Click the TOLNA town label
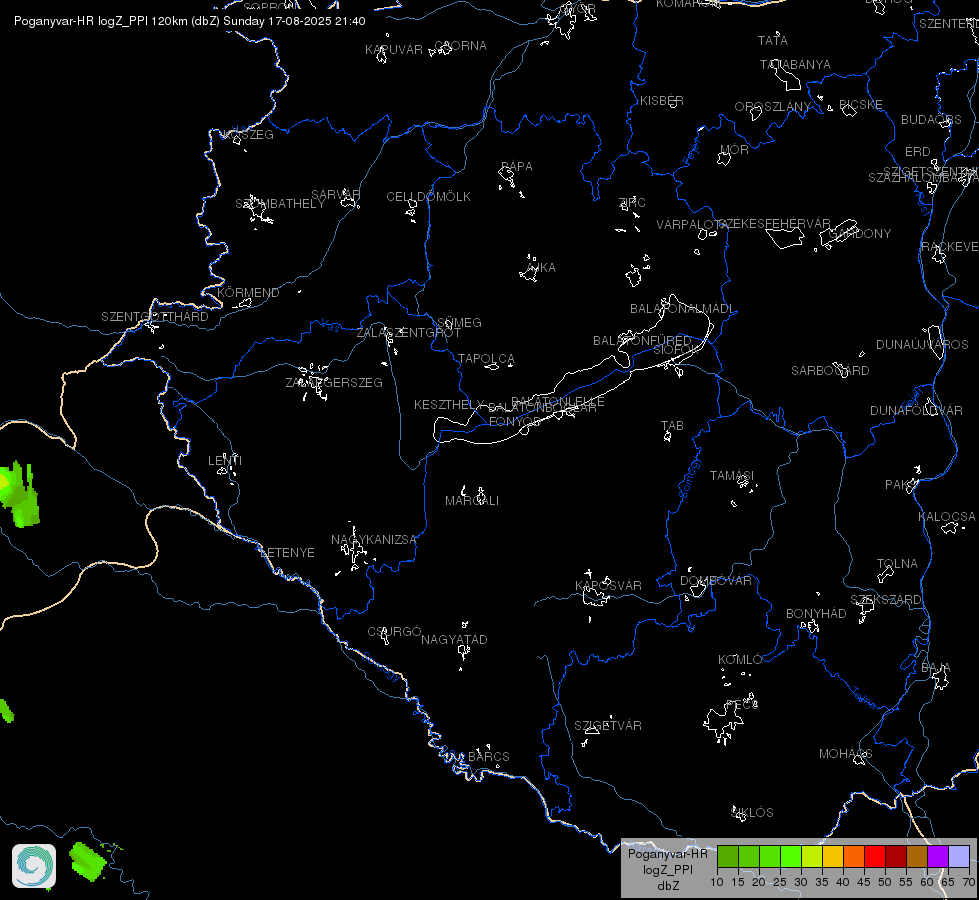This screenshot has width=979, height=900. point(897,563)
